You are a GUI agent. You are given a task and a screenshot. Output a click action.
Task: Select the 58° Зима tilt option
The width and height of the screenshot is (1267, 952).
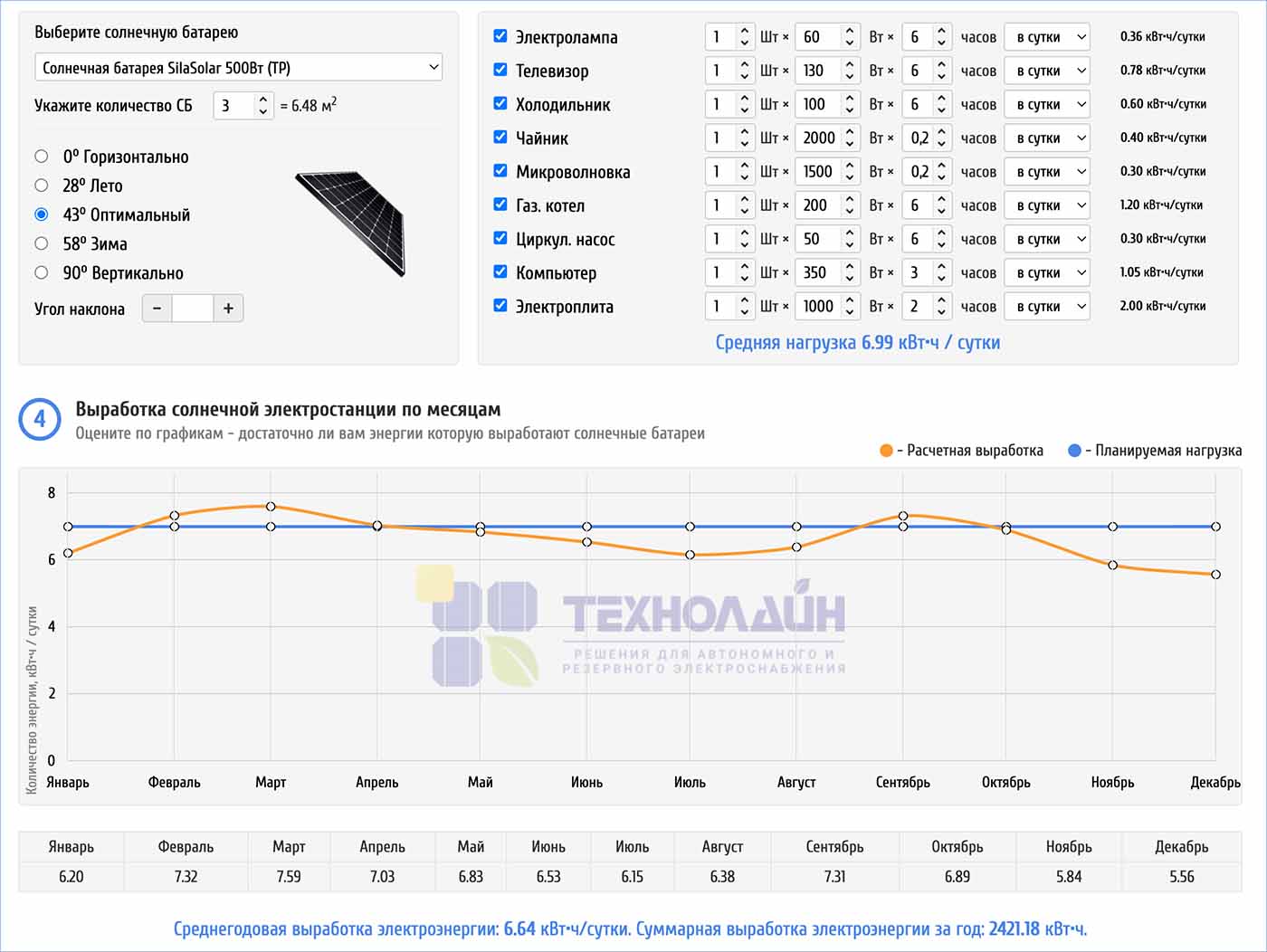pyautogui.click(x=42, y=243)
